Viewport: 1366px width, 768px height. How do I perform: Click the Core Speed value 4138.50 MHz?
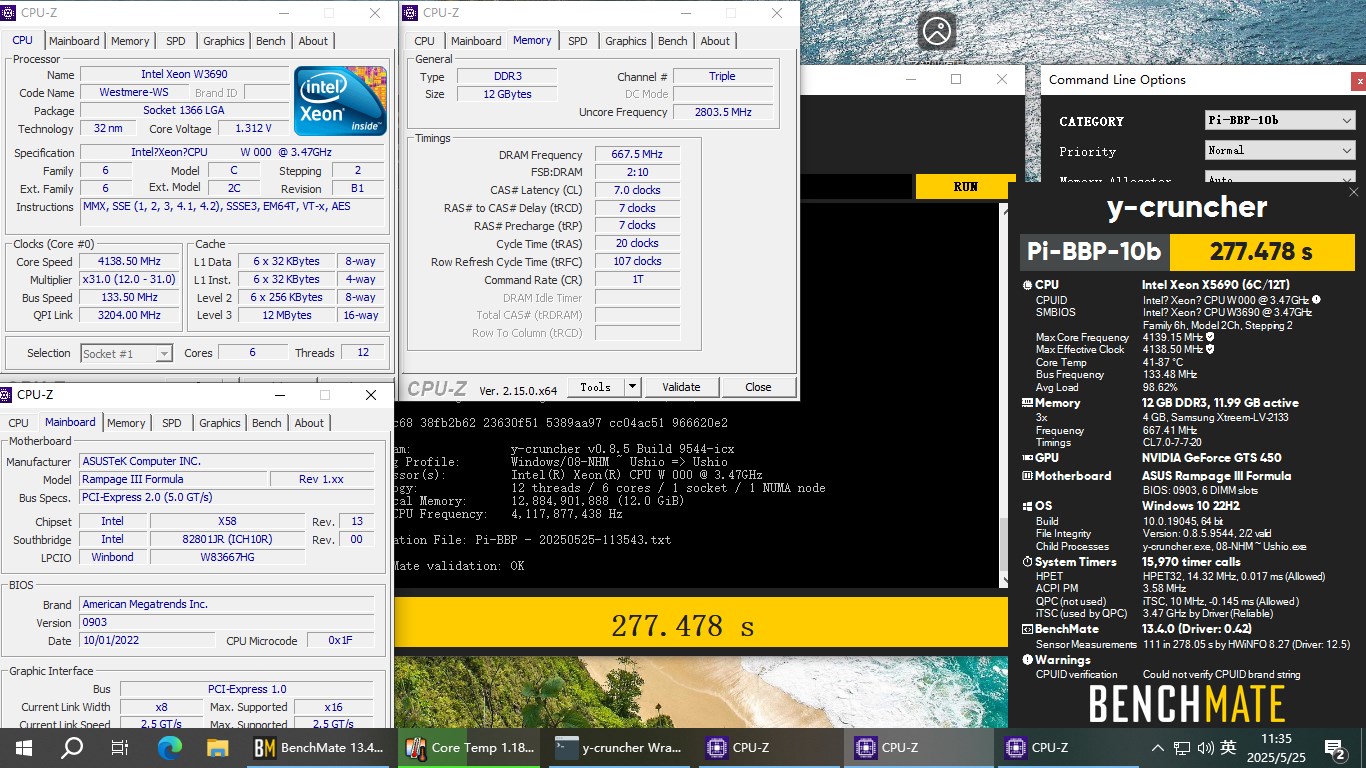click(130, 262)
